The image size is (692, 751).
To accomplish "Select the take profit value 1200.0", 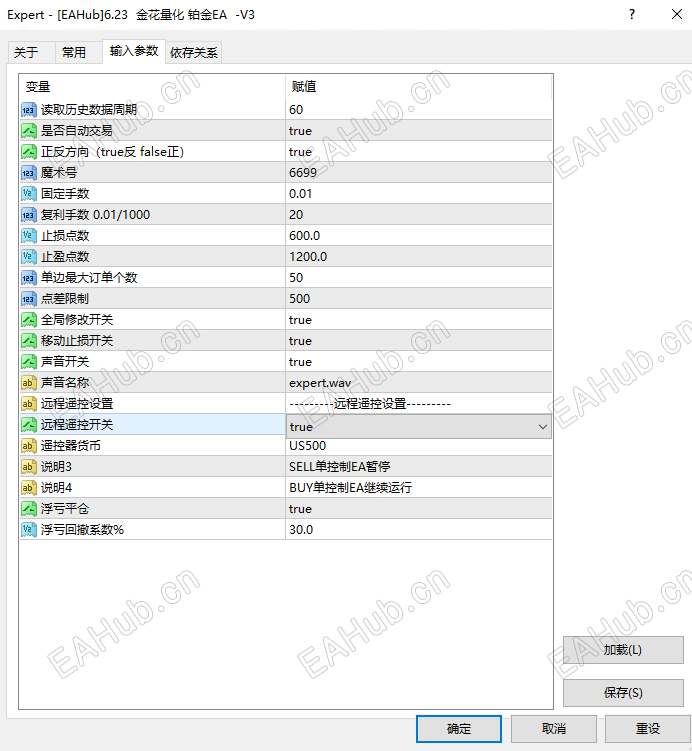I will [419, 257].
